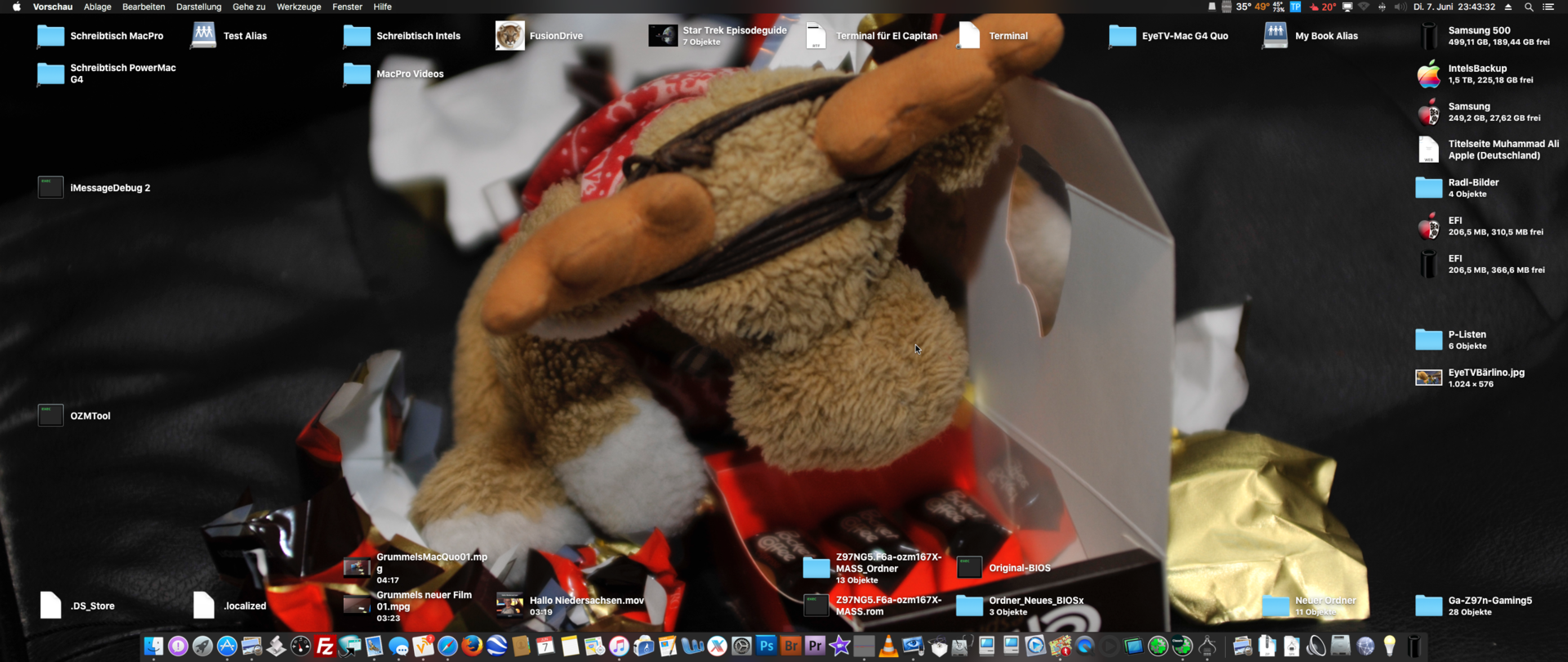Image resolution: width=1568 pixels, height=662 pixels.
Task: Select the My Book Alias drive
Action: [x=1275, y=36]
